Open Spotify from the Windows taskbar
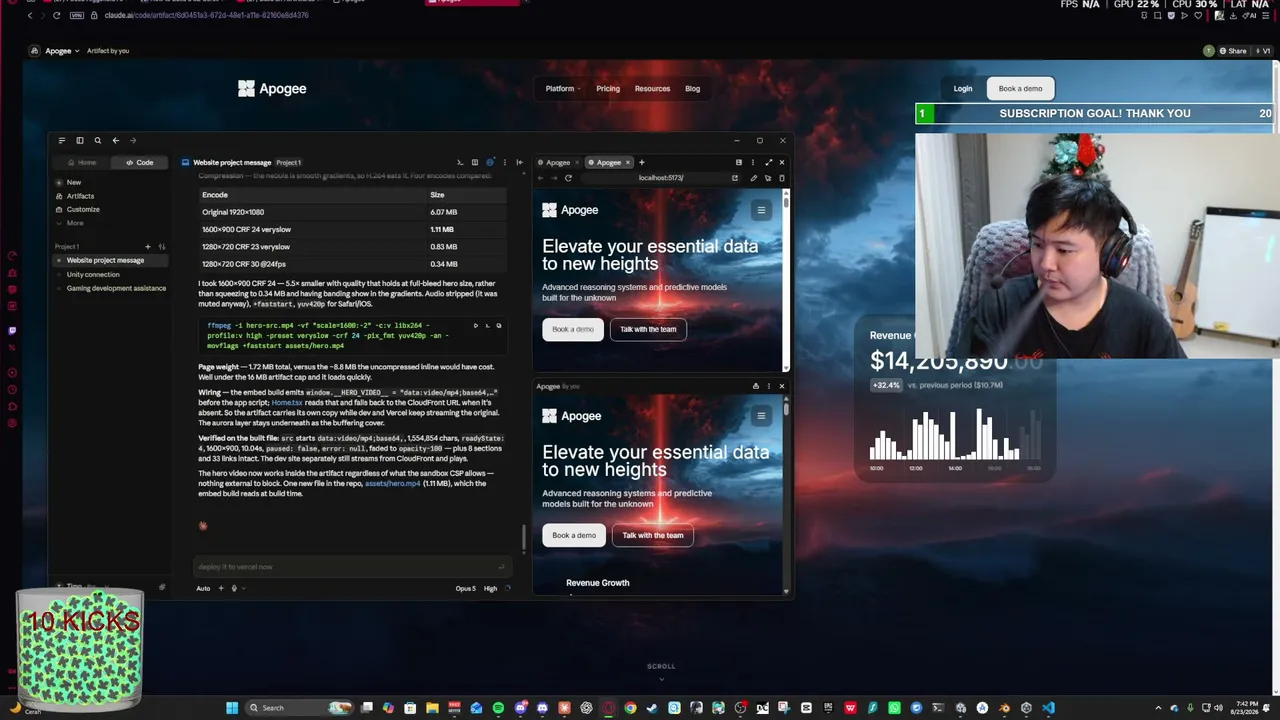 tap(498, 708)
